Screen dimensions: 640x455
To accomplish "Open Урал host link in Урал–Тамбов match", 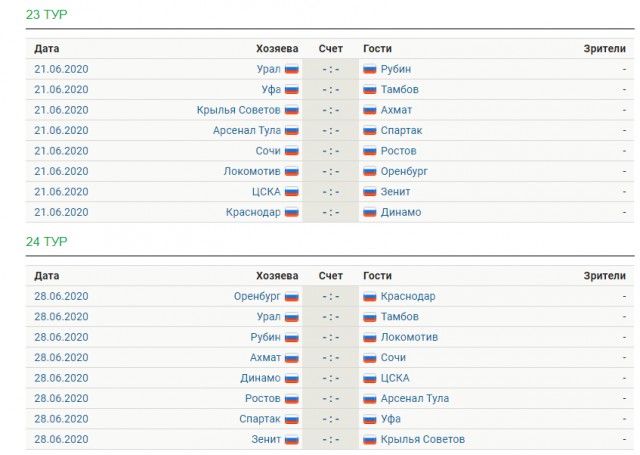I will (268, 317).
